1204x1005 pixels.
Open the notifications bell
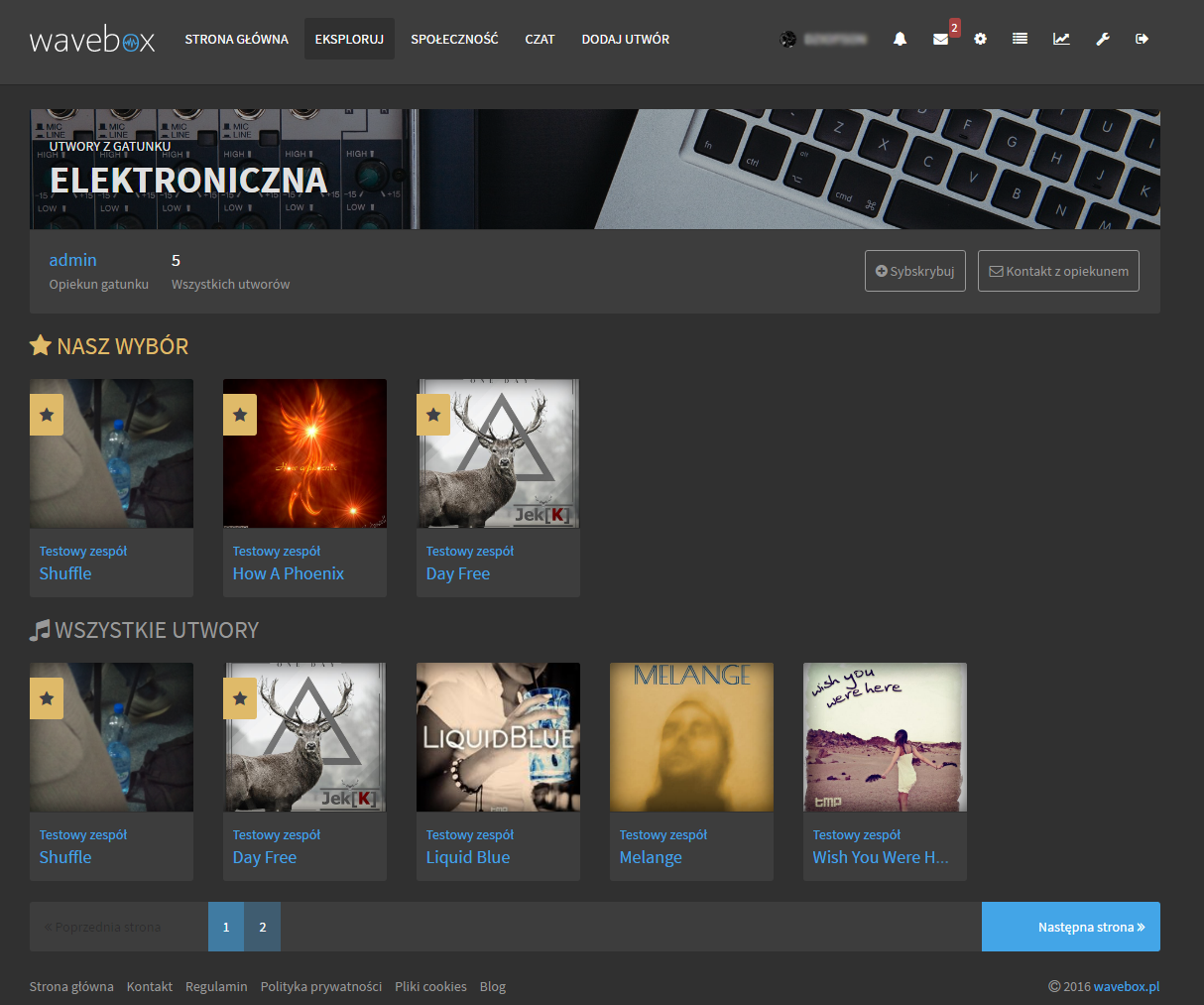coord(900,39)
